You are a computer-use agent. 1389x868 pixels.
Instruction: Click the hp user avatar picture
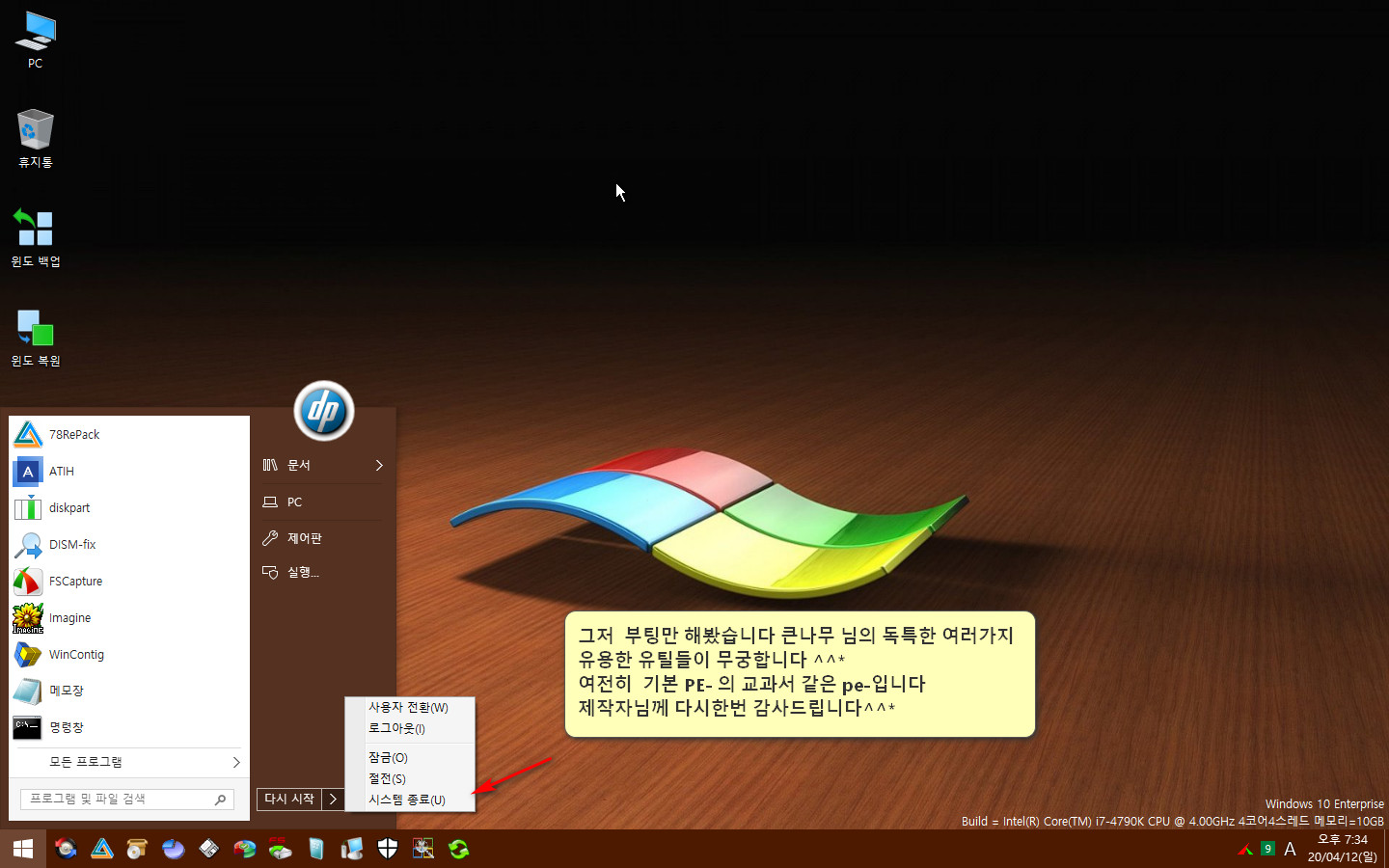coord(324,411)
